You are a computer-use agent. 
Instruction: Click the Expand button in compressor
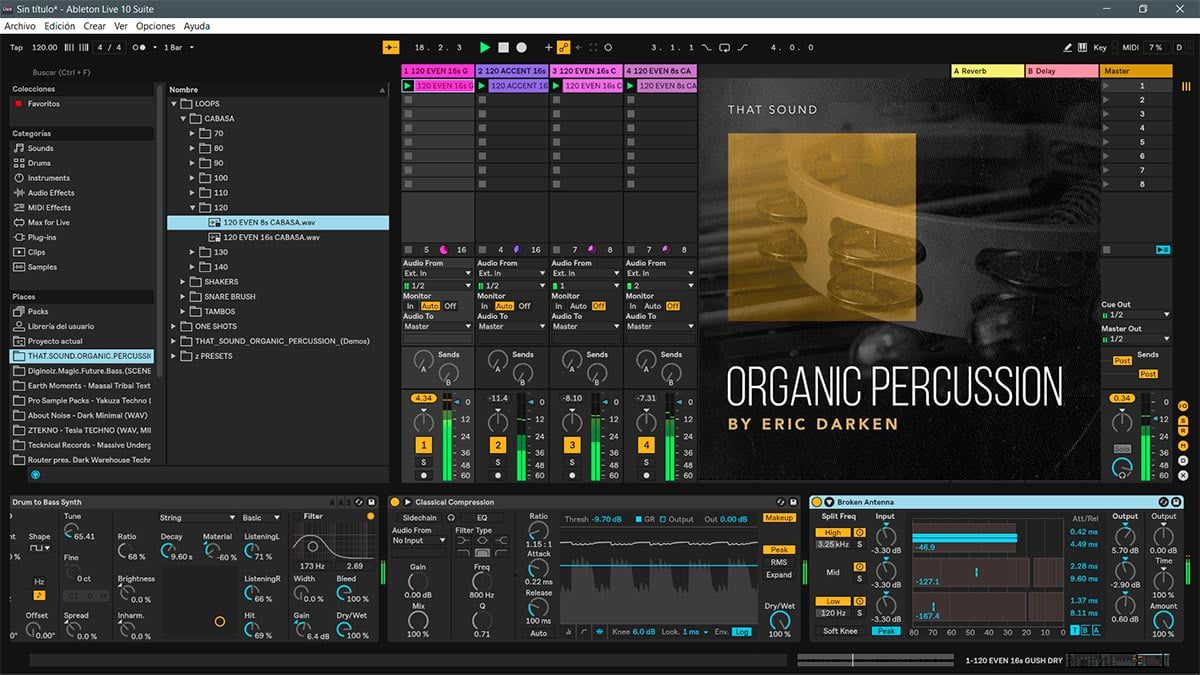779,575
